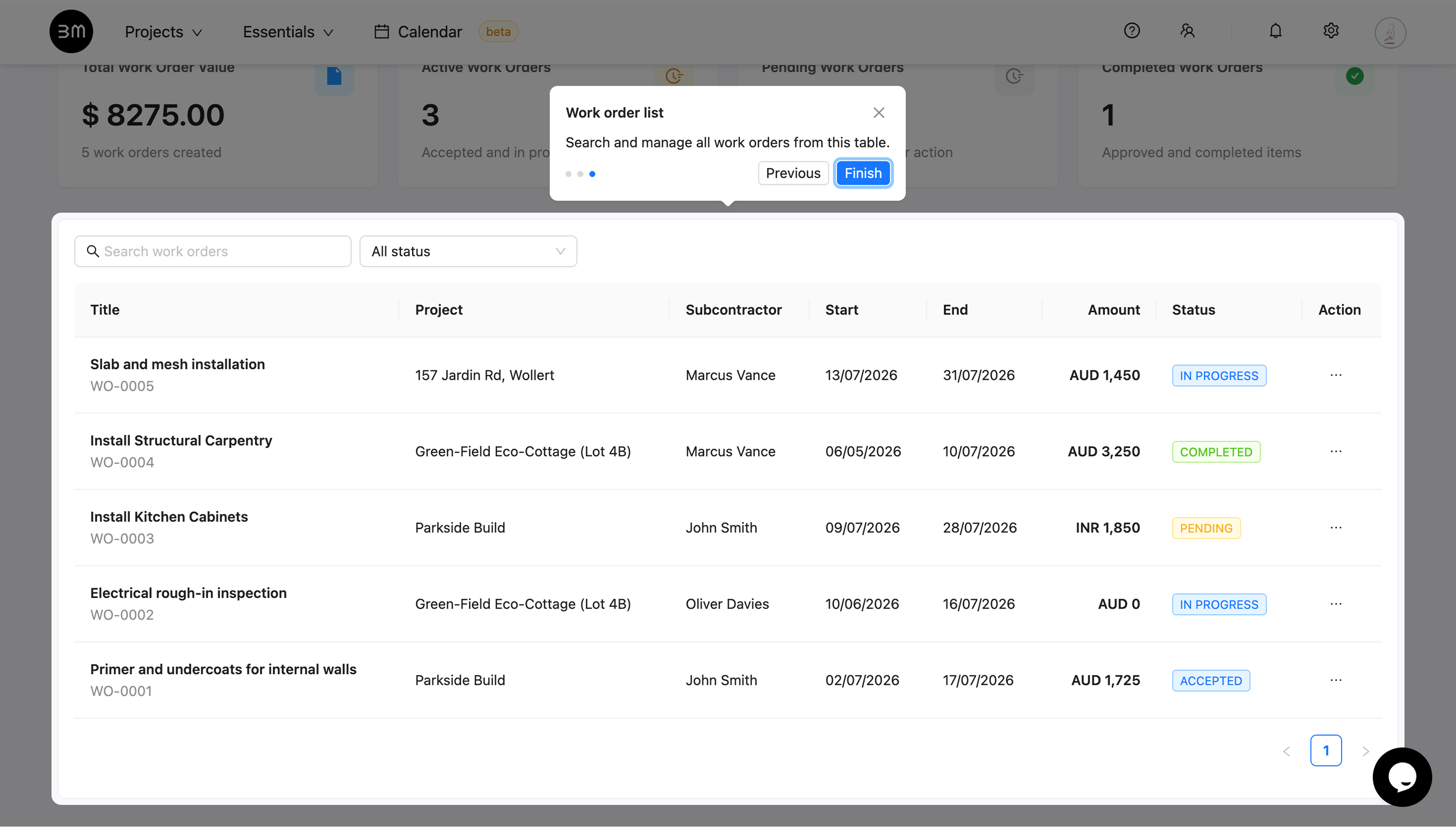Go to previous page arrow
The width and height of the screenshot is (1456, 827).
tap(1287, 751)
